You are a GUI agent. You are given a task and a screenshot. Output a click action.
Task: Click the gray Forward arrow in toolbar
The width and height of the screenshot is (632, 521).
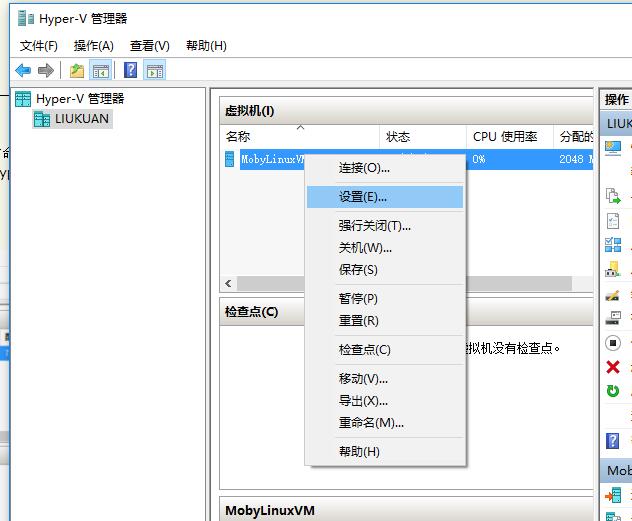pyautogui.click(x=46, y=71)
